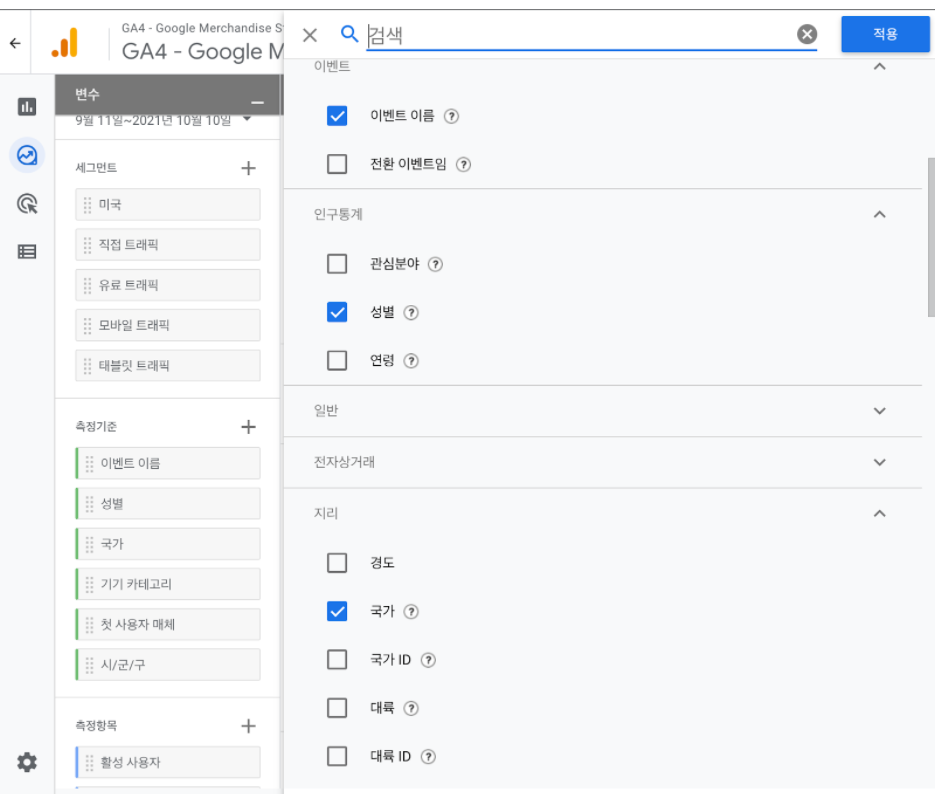Select the 시/군/구 dimension chip
The width and height of the screenshot is (946, 797).
[x=168, y=664]
